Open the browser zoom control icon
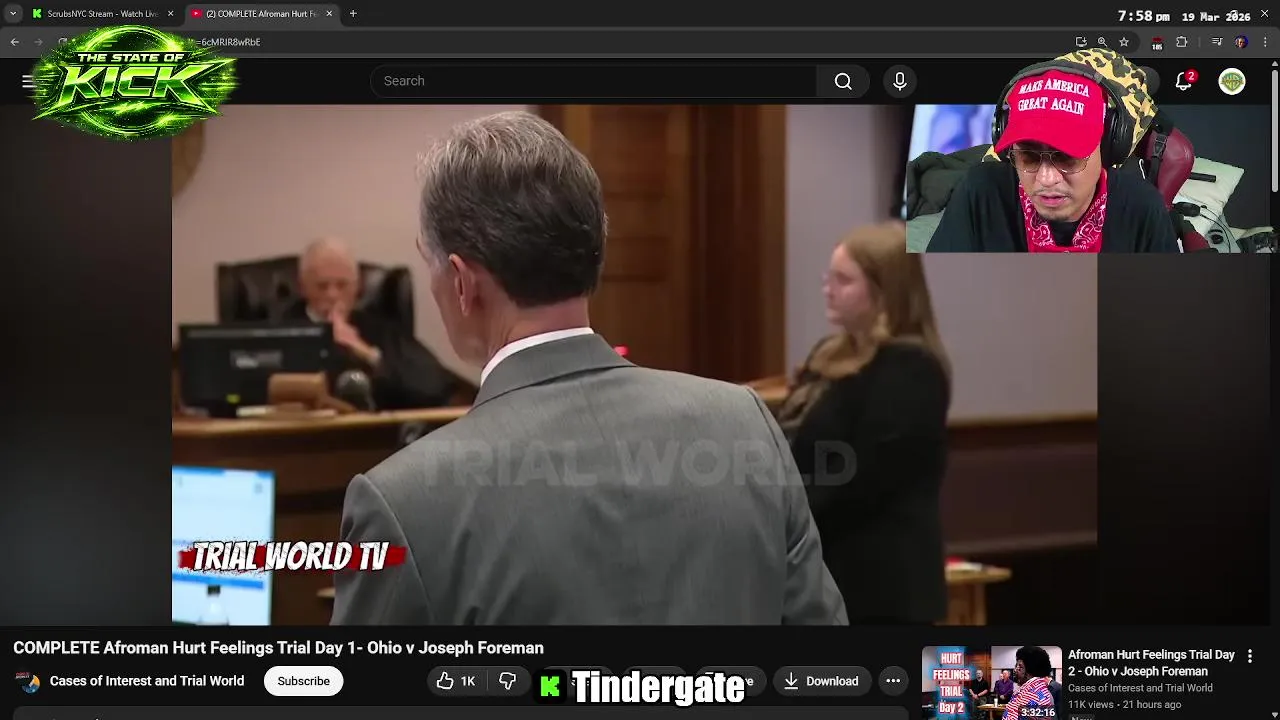 click(1102, 42)
